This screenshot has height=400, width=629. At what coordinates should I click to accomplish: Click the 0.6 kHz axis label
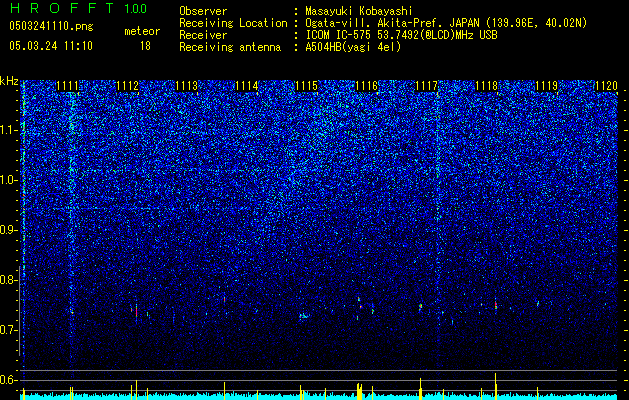[x=8, y=380]
